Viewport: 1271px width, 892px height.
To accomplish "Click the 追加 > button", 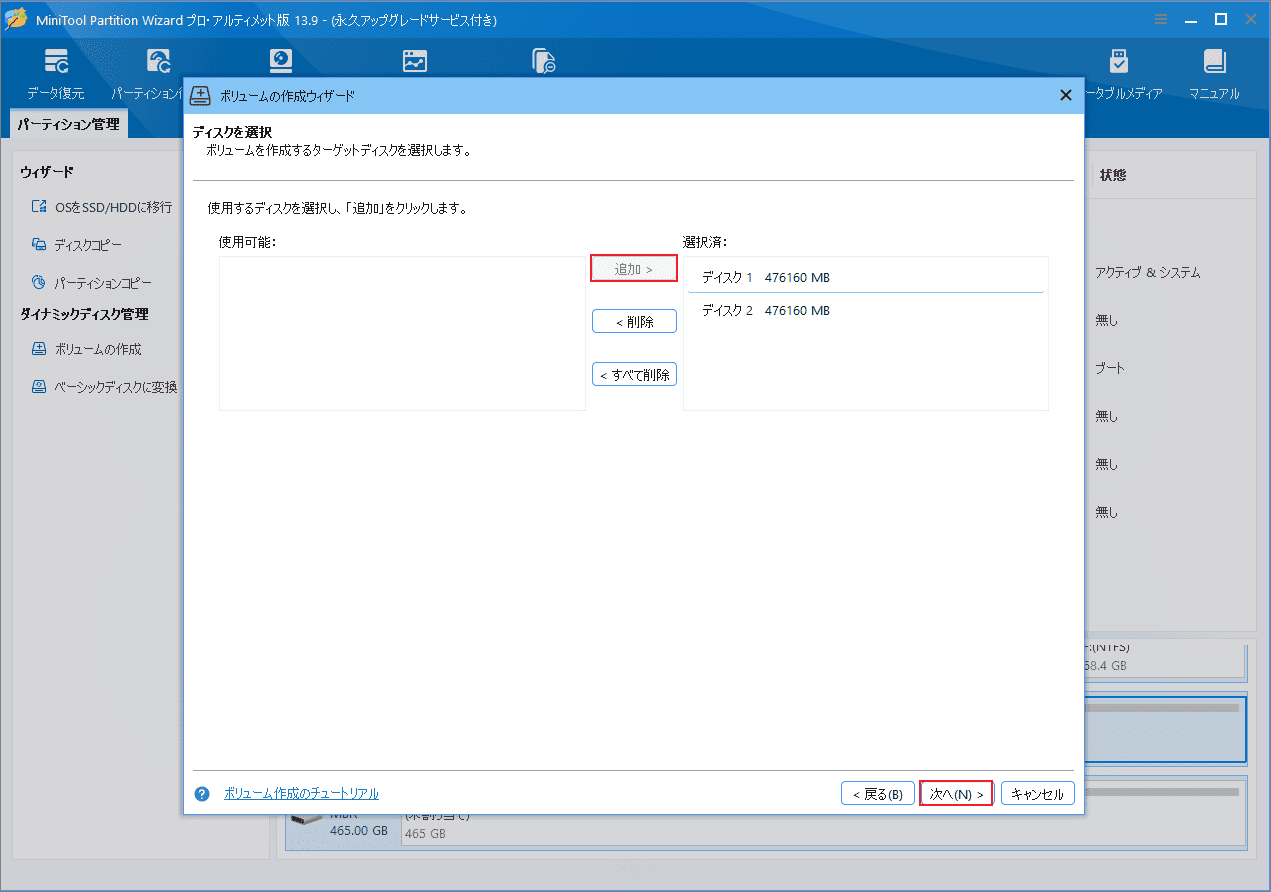I will click(x=634, y=269).
